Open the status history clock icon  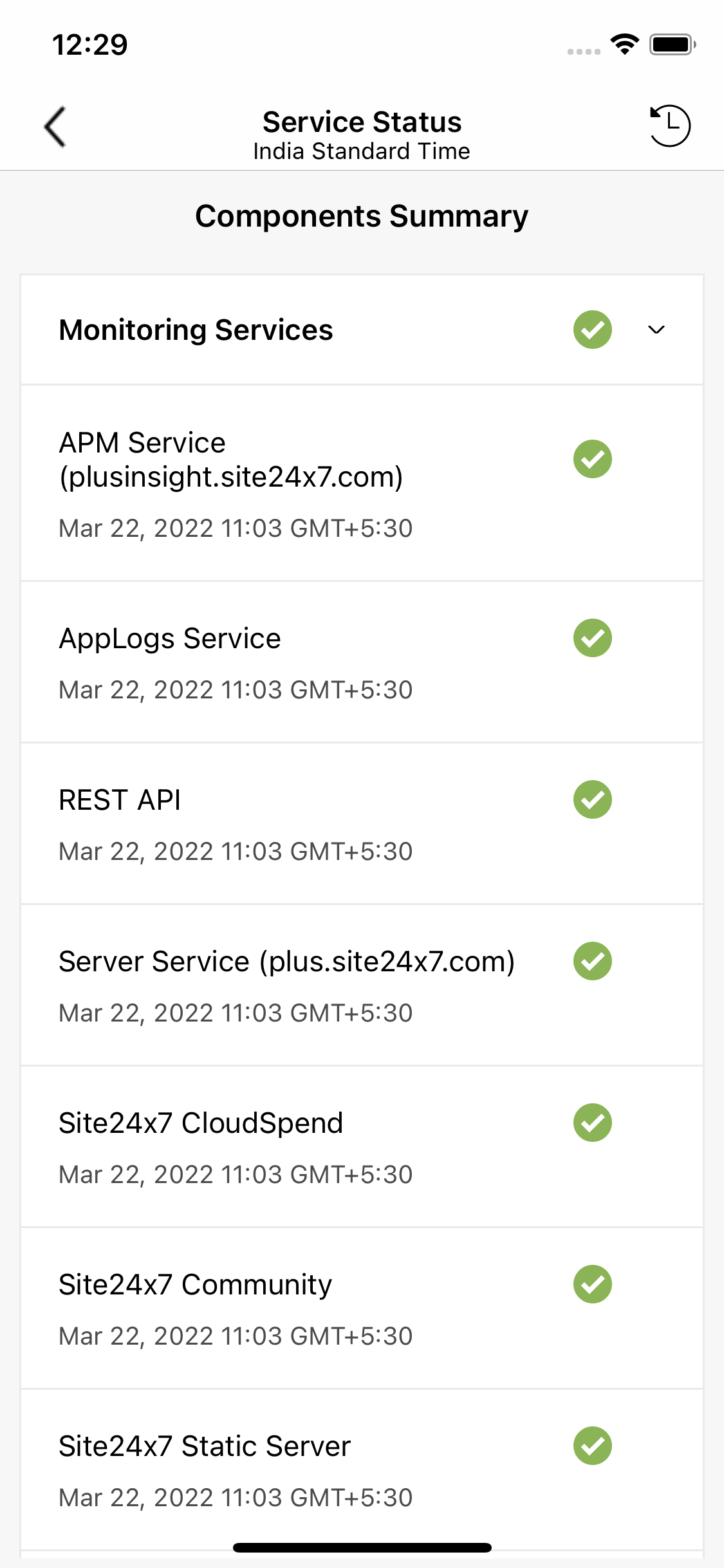coord(669,126)
